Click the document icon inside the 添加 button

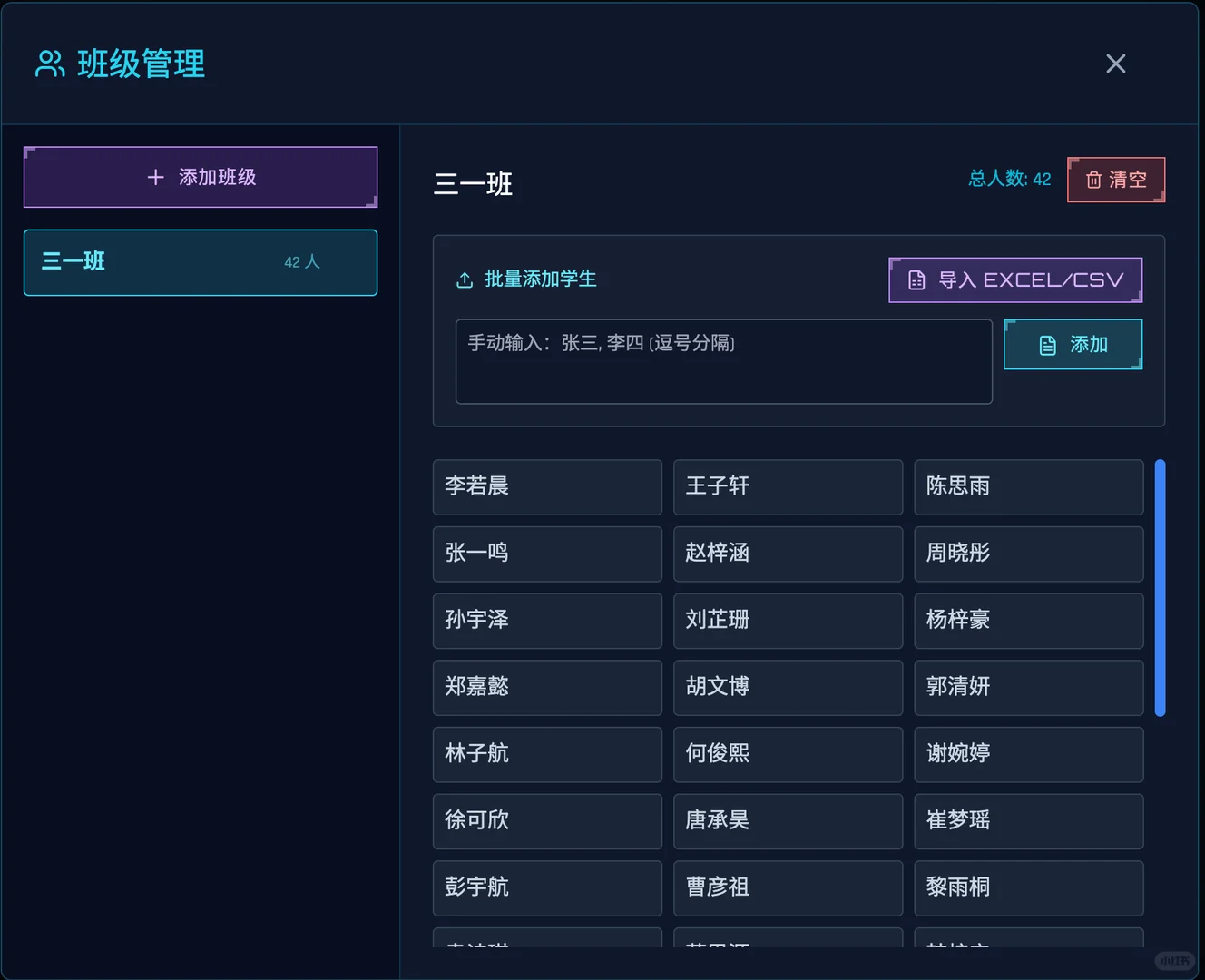pyautogui.click(x=1048, y=345)
